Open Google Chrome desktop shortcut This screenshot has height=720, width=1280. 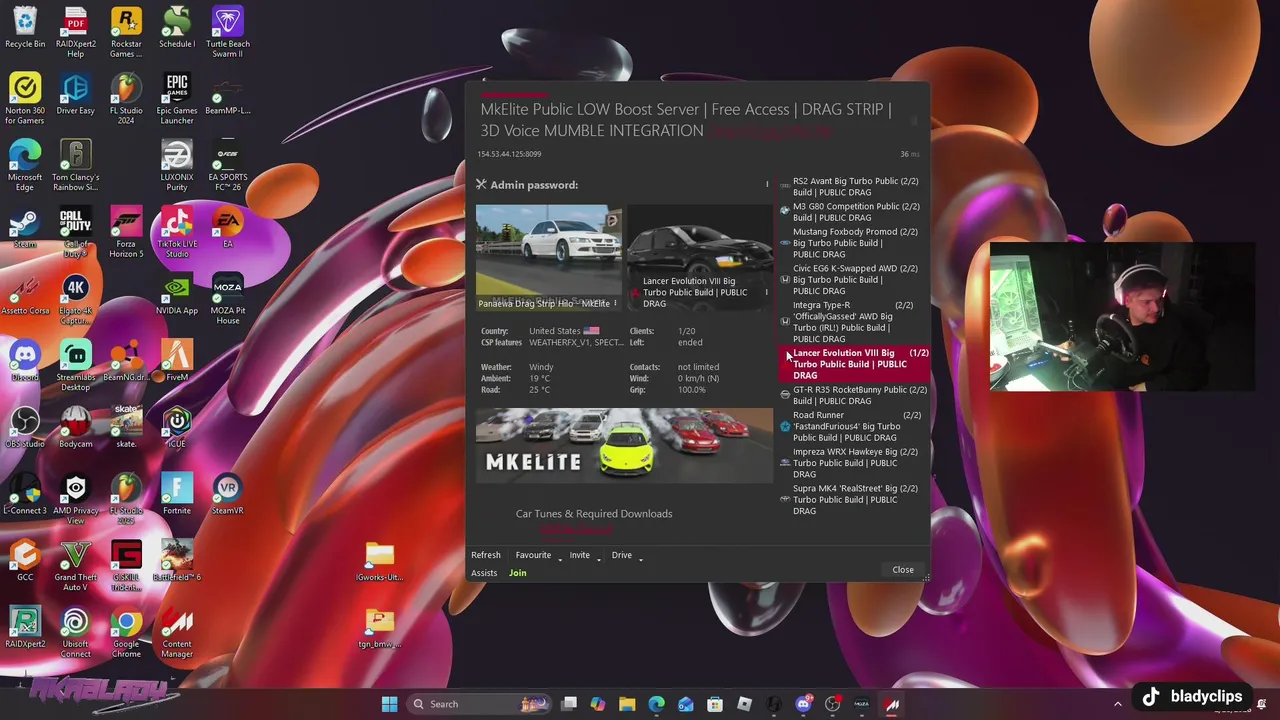coord(126,632)
